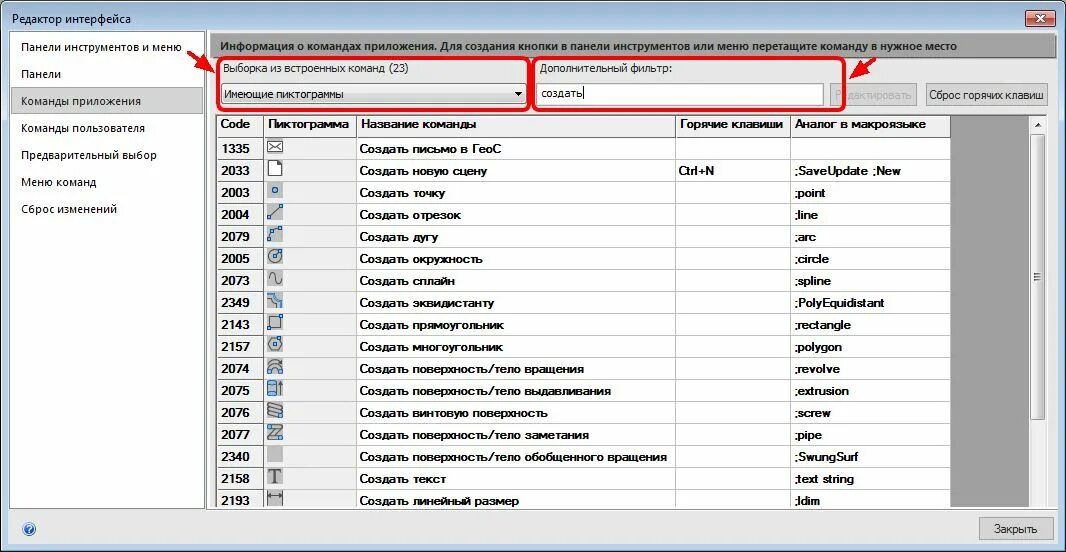The height and width of the screenshot is (552, 1066).
Task: Click the T text icon in row 2158
Action: [x=275, y=477]
